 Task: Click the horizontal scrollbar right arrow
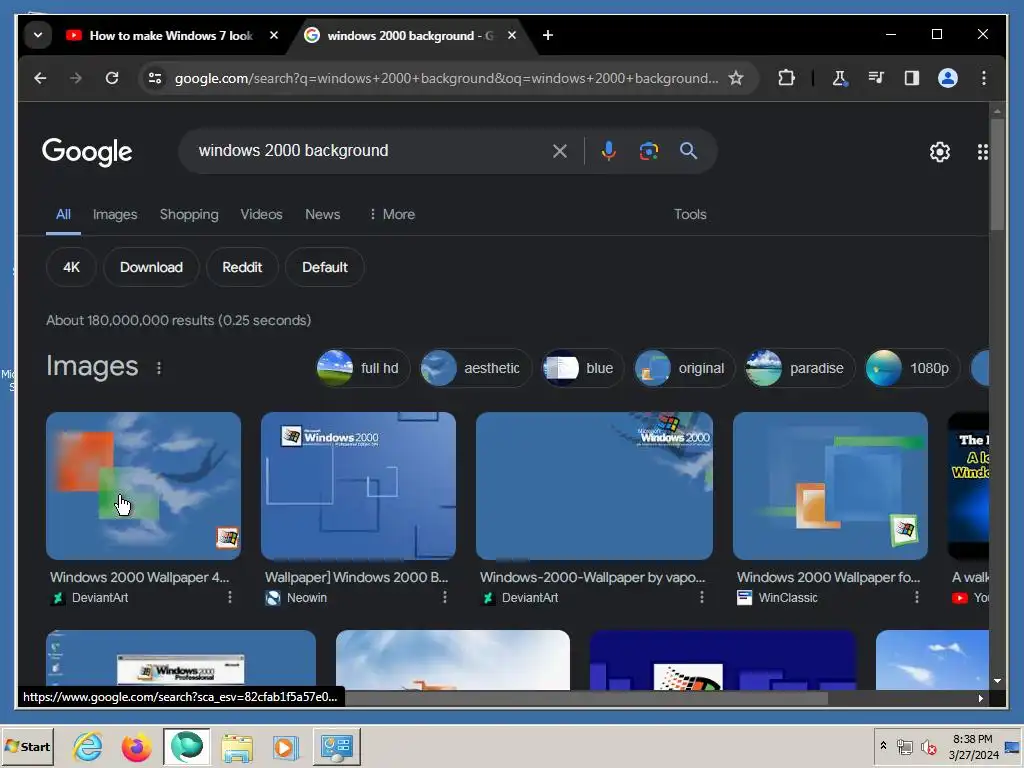coord(981,698)
